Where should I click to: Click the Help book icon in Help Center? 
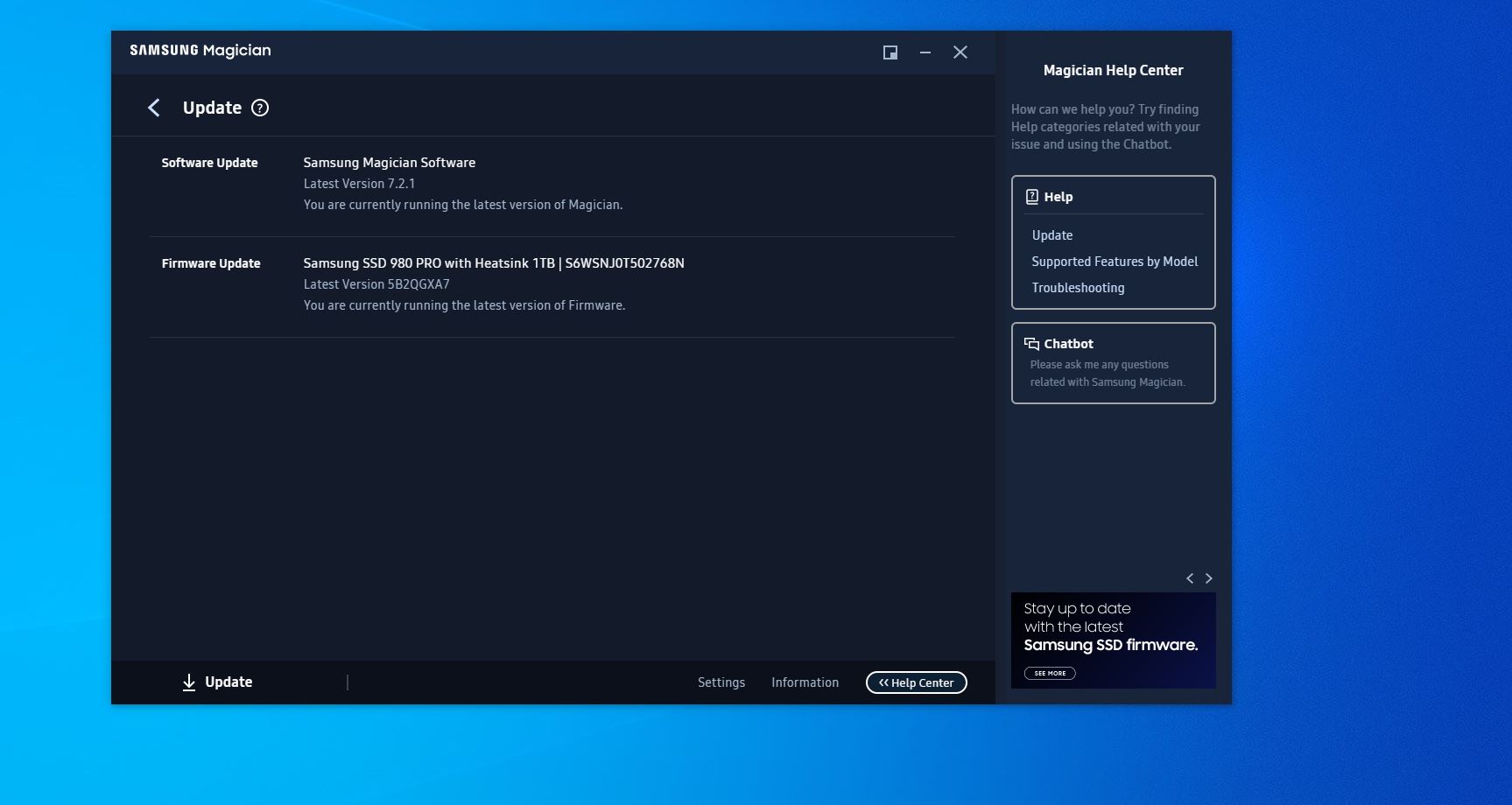click(x=1032, y=197)
